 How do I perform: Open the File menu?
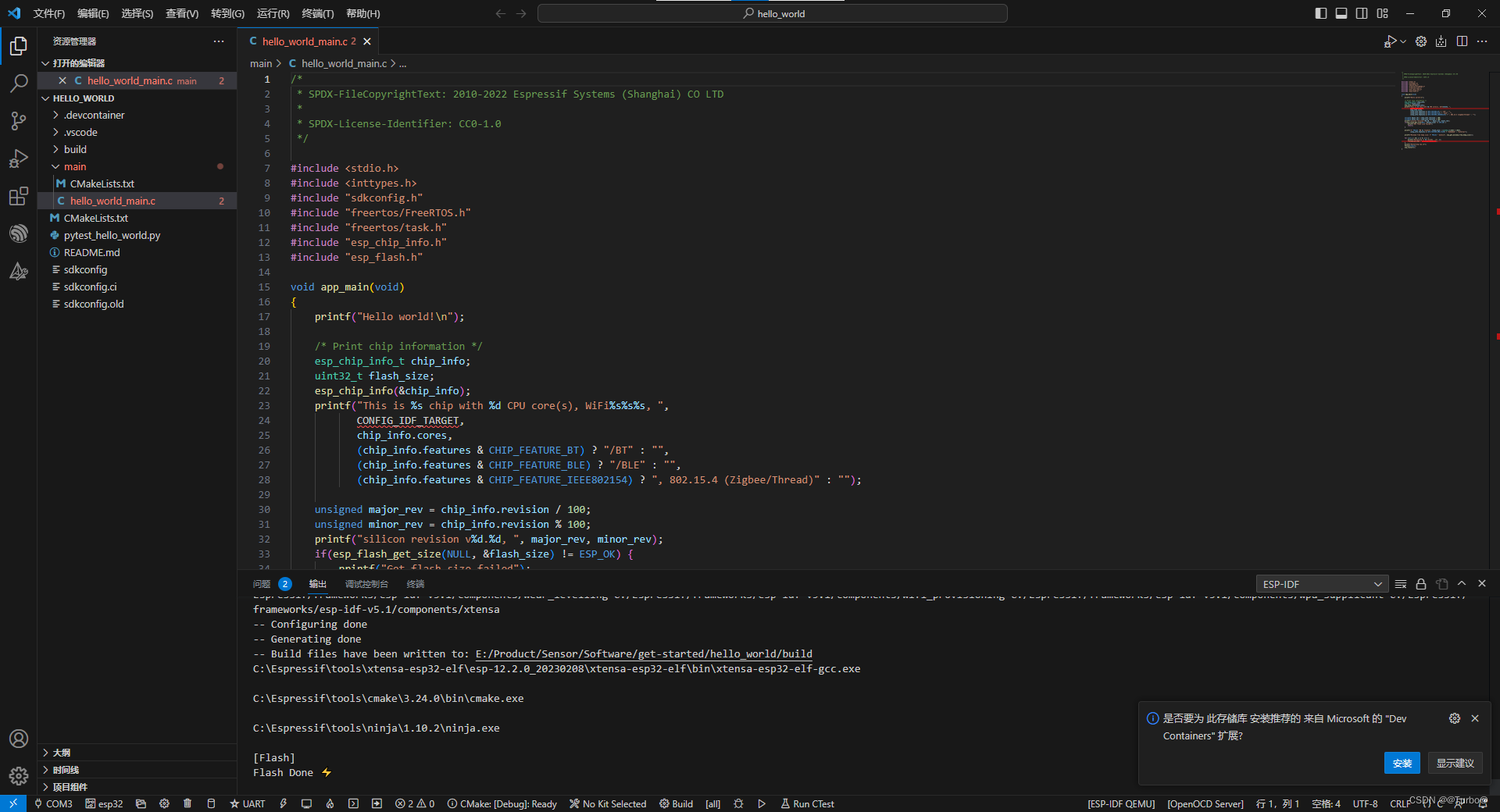click(49, 13)
